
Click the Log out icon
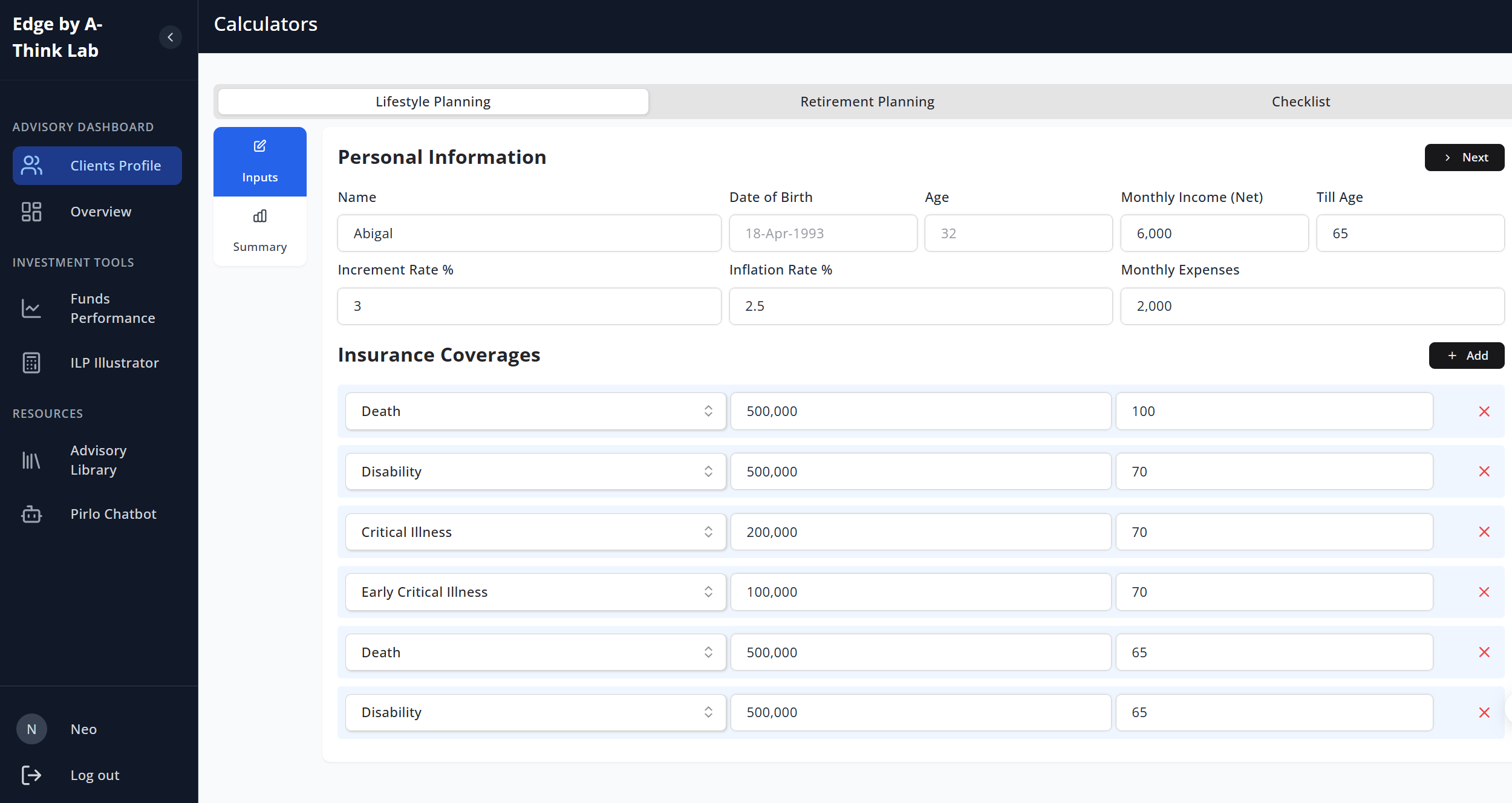(x=31, y=775)
